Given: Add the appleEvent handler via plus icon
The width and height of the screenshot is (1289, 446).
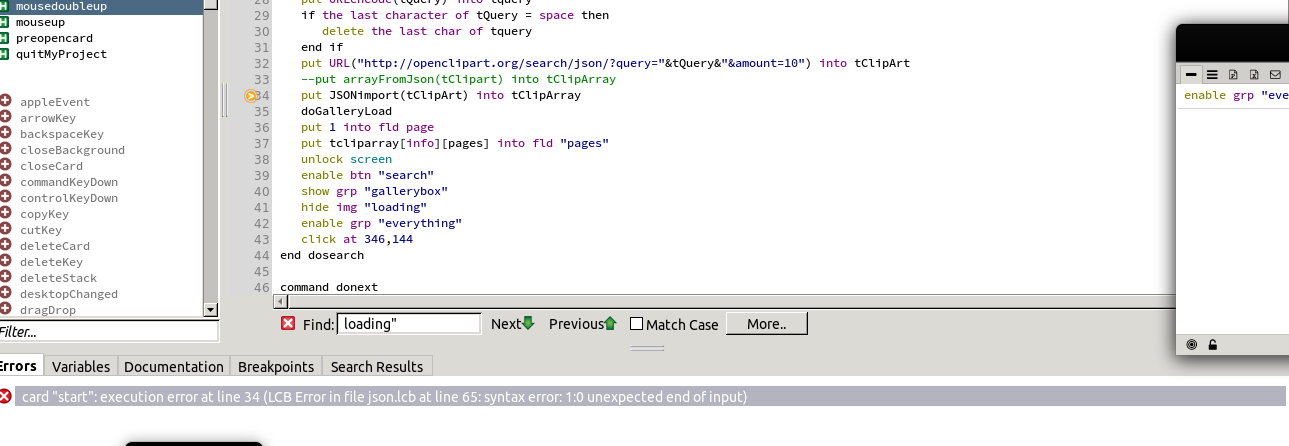Looking at the screenshot, I should (x=6, y=102).
